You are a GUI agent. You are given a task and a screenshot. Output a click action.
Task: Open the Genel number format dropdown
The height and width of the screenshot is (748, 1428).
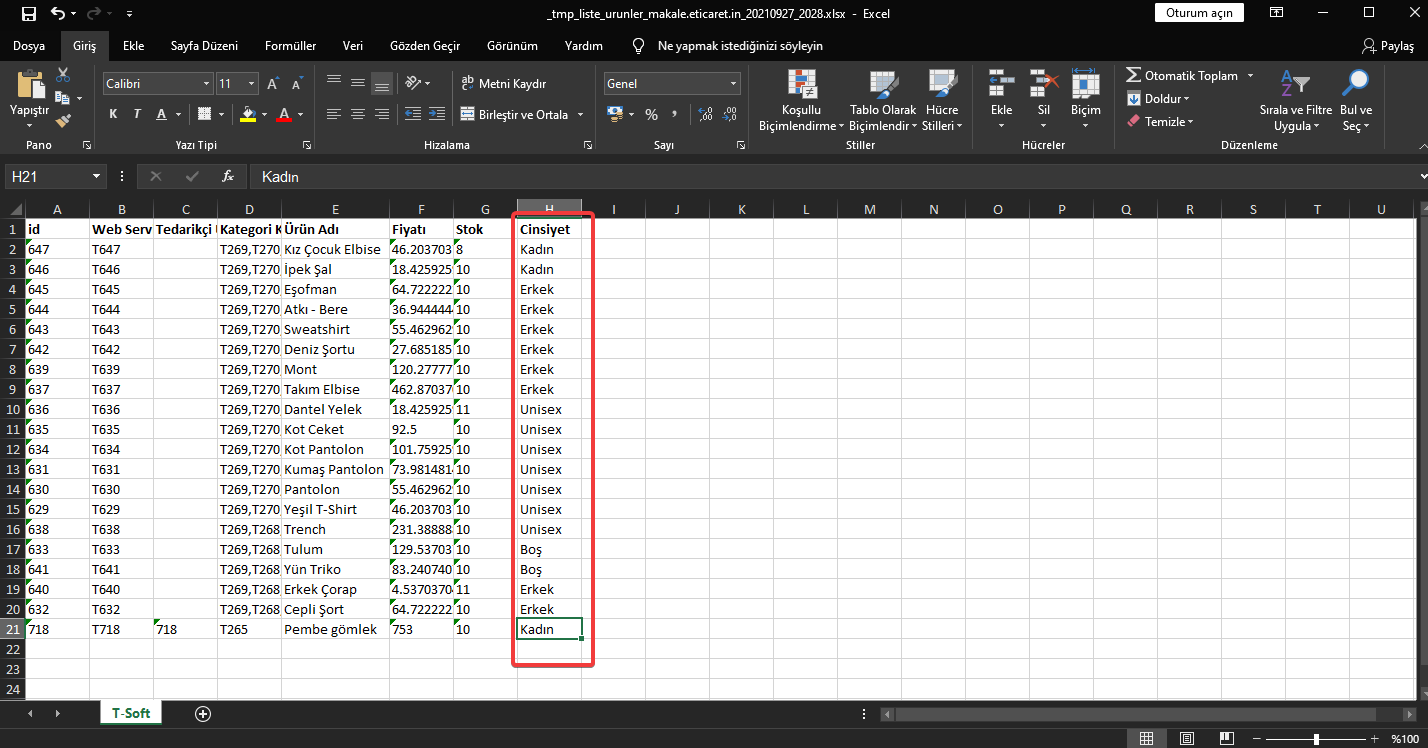tap(734, 84)
